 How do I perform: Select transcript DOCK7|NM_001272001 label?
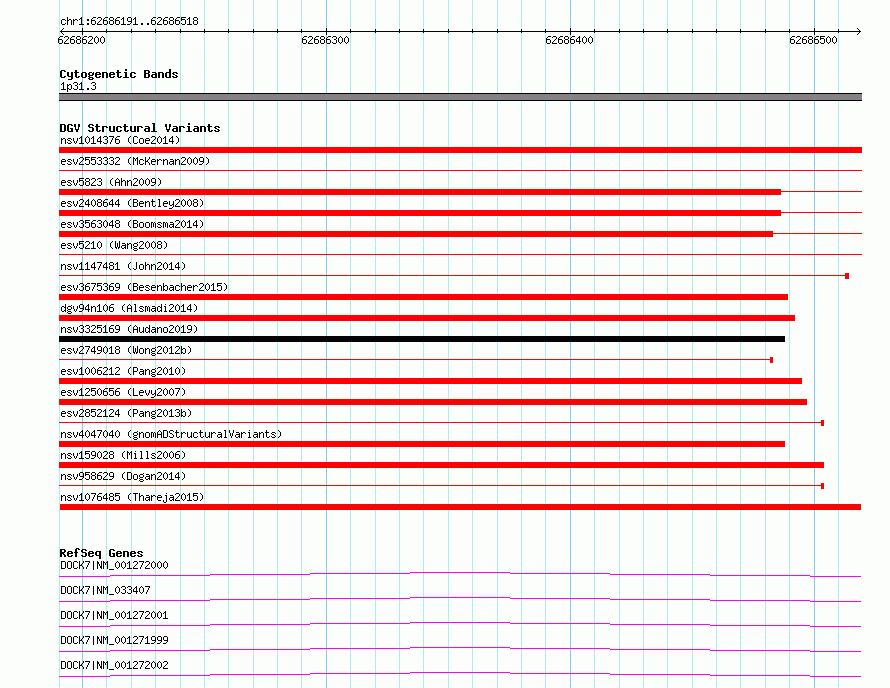pos(114,615)
